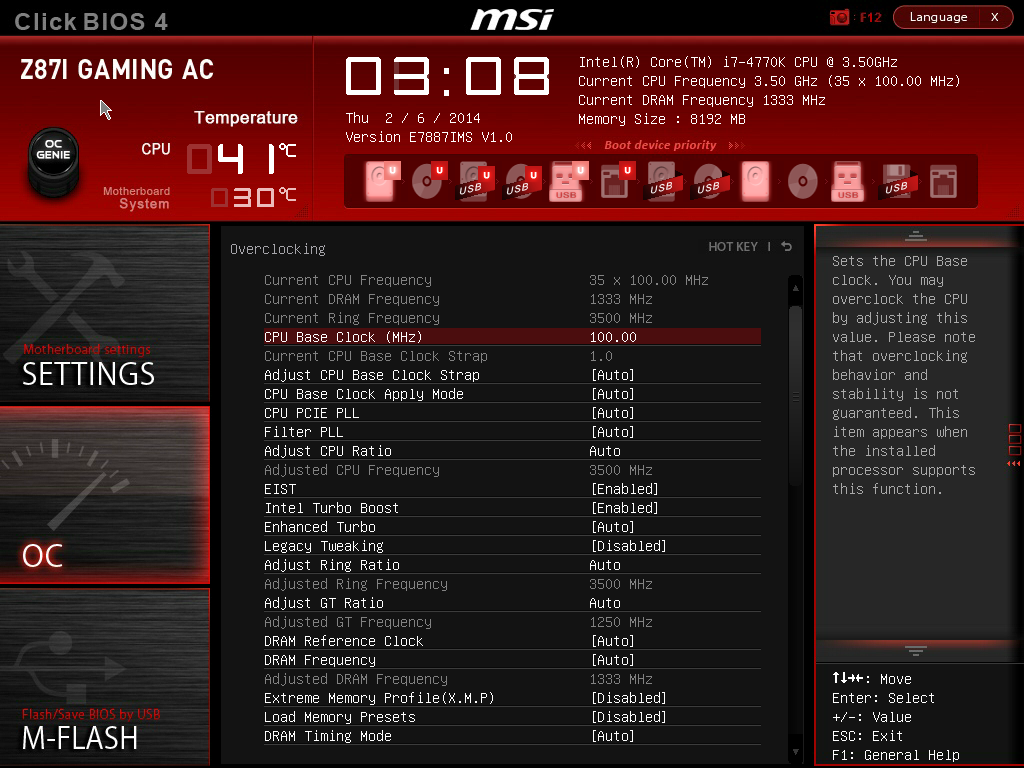Select the UEFI USB CD/DVD boot icon
Screen dimensions: 1024x768
(x=522, y=180)
